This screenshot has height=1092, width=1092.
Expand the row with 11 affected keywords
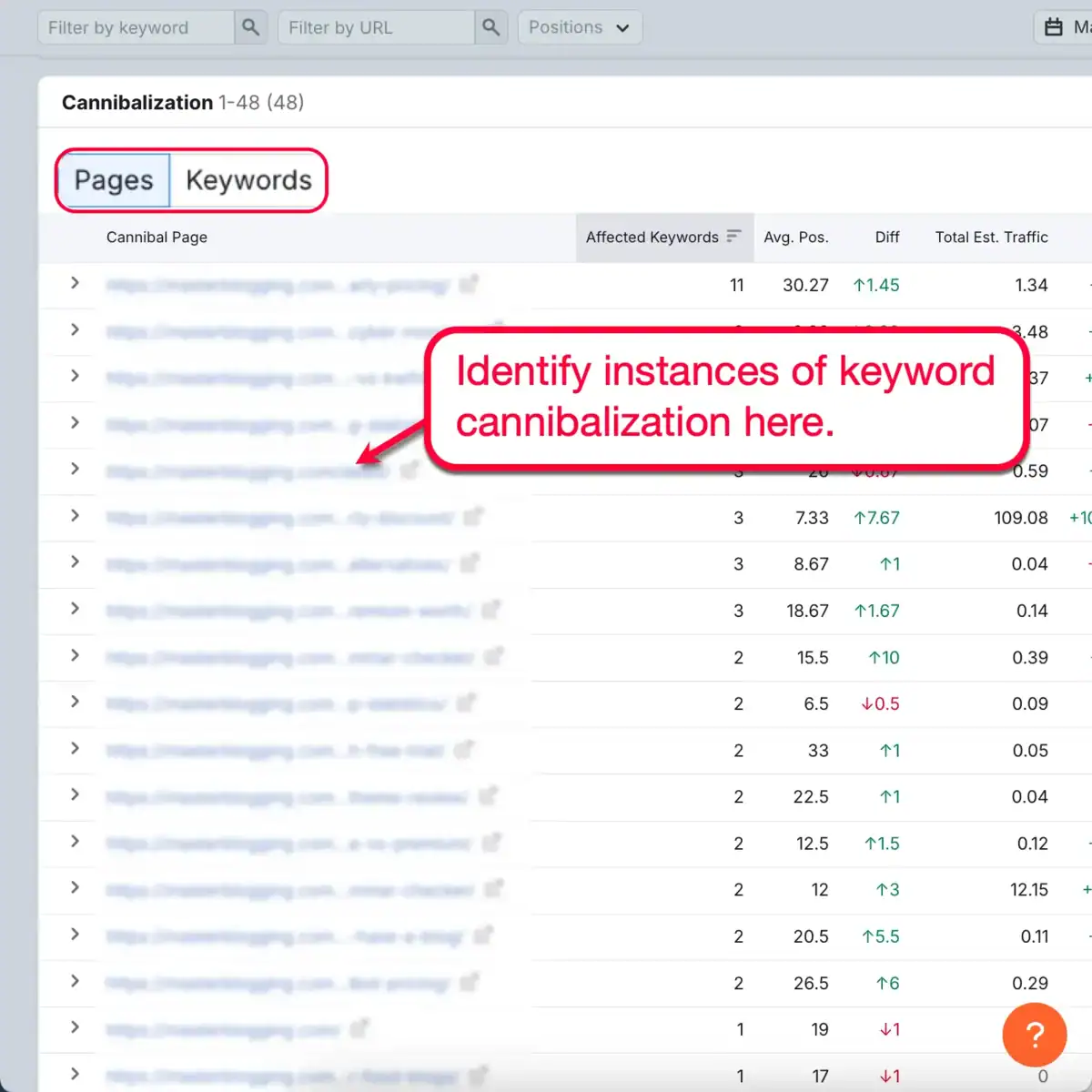(x=75, y=283)
